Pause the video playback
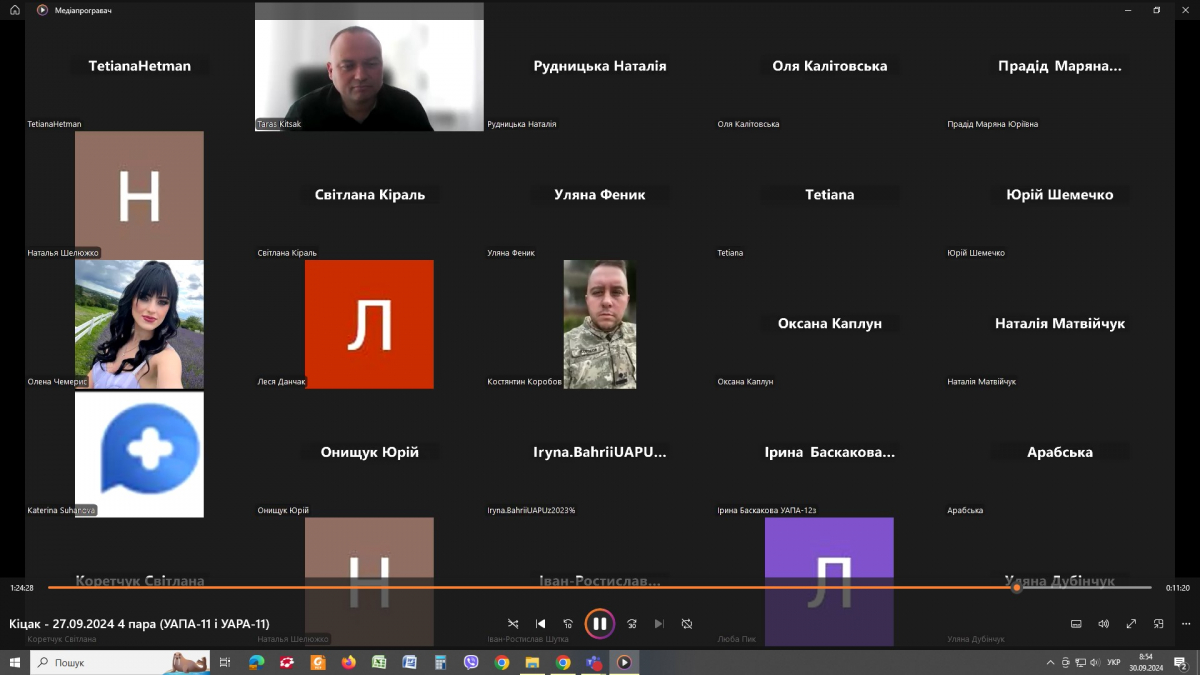This screenshot has width=1200, height=675. pyautogui.click(x=599, y=624)
